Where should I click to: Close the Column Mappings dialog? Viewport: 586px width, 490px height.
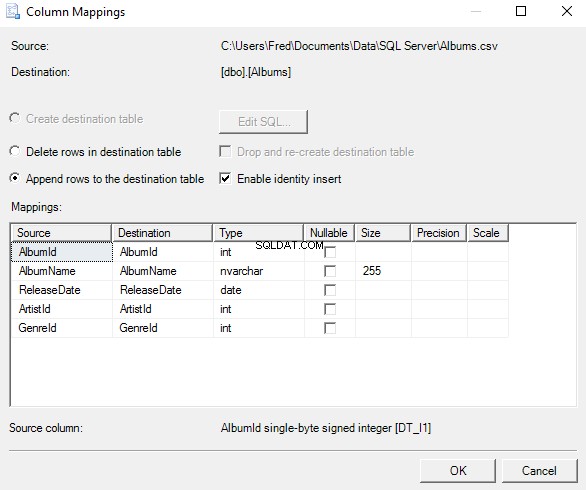pyautogui.click(x=567, y=11)
